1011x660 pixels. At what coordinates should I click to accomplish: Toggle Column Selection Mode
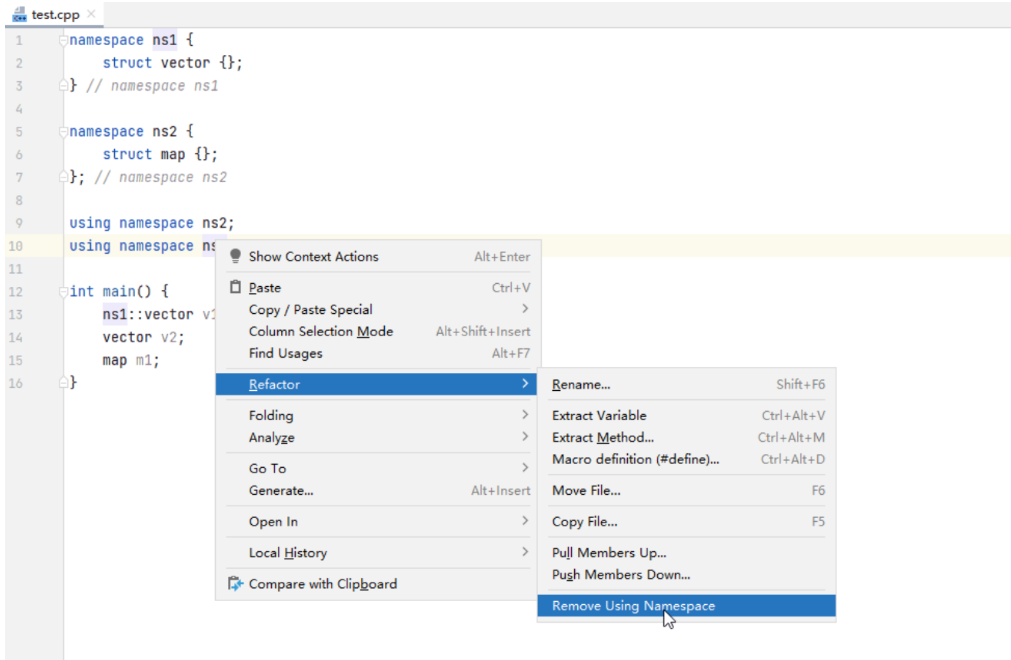(x=321, y=332)
